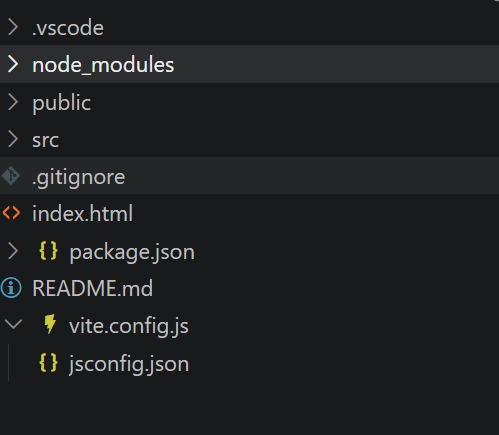The height and width of the screenshot is (435, 499).
Task: Click the curly braces icon for package.json
Action: (48, 251)
